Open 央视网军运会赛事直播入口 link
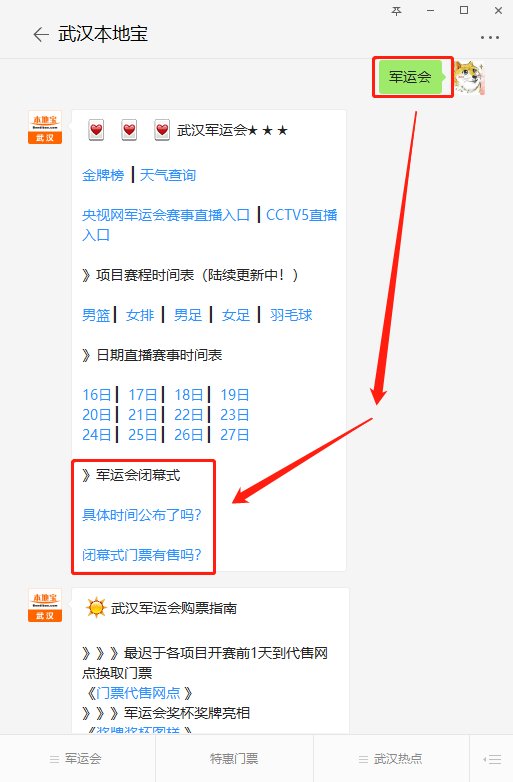Image resolution: width=513 pixels, height=782 pixels. 166,215
